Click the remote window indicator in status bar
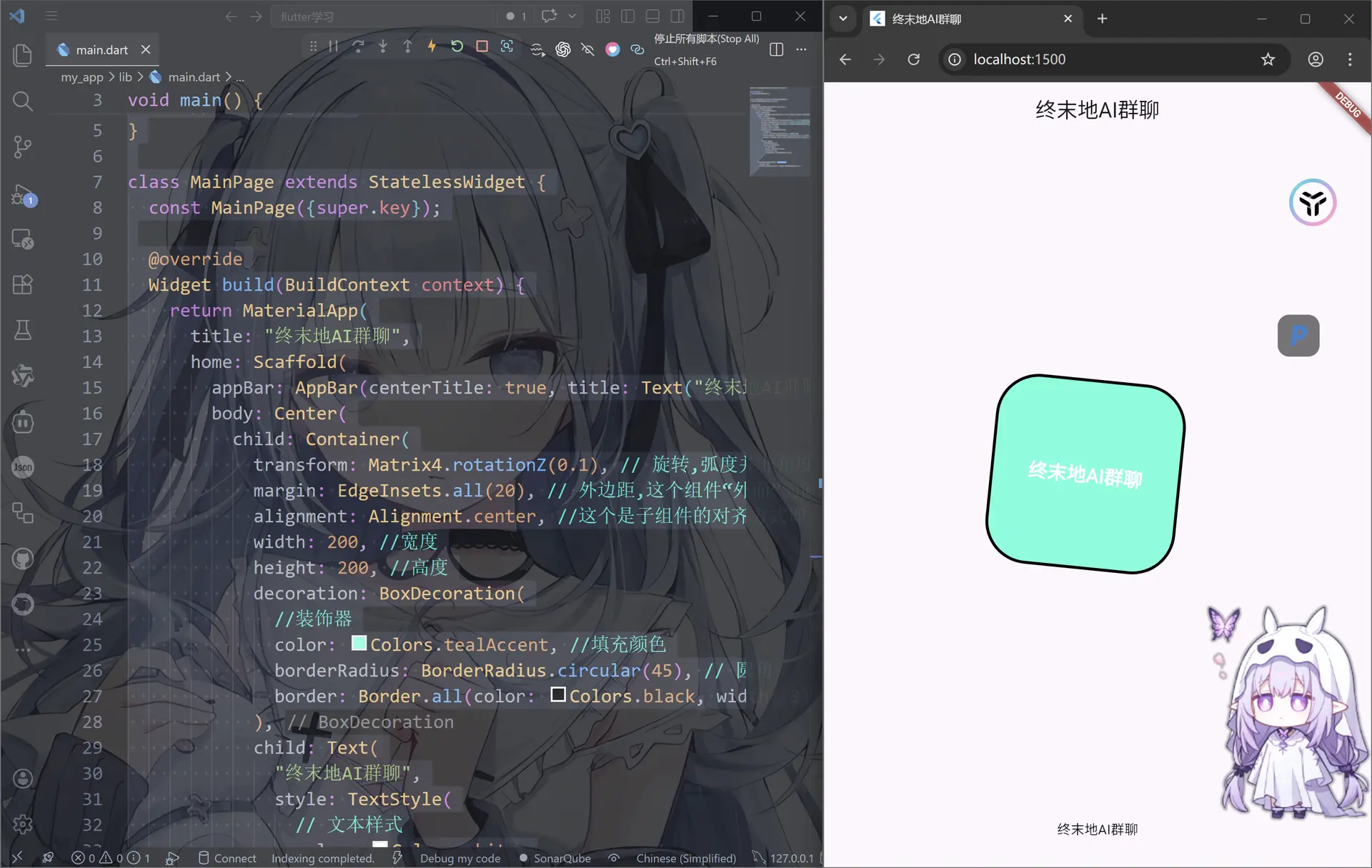The image size is (1372, 868). point(17,857)
